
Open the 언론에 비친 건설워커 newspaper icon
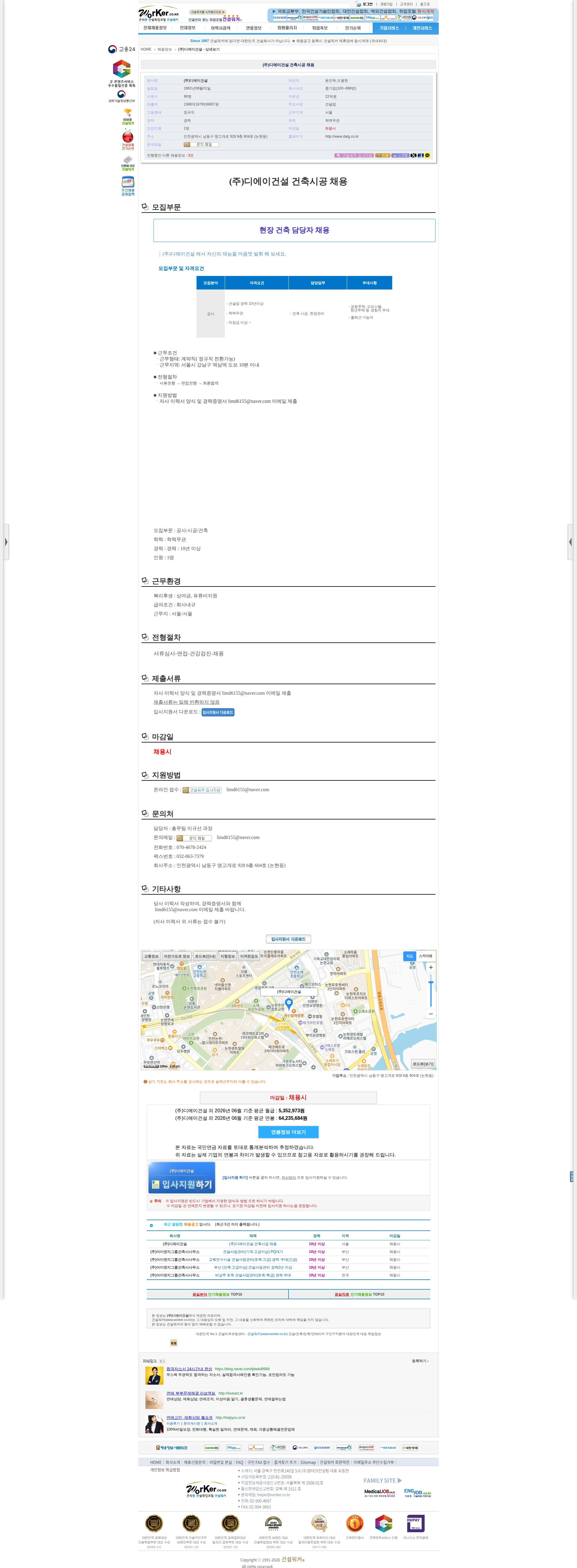[128, 164]
